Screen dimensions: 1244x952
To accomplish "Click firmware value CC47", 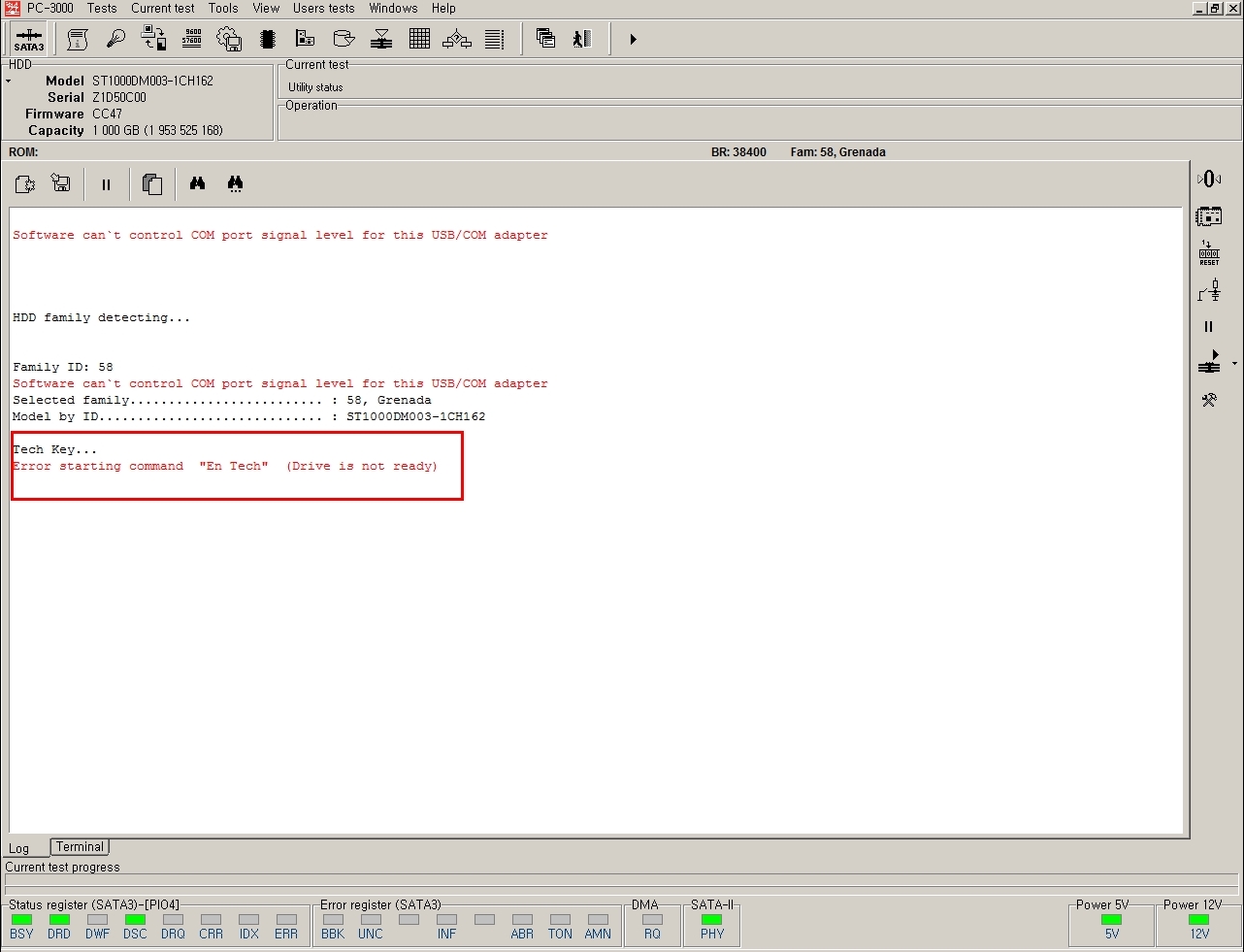I will (x=107, y=114).
